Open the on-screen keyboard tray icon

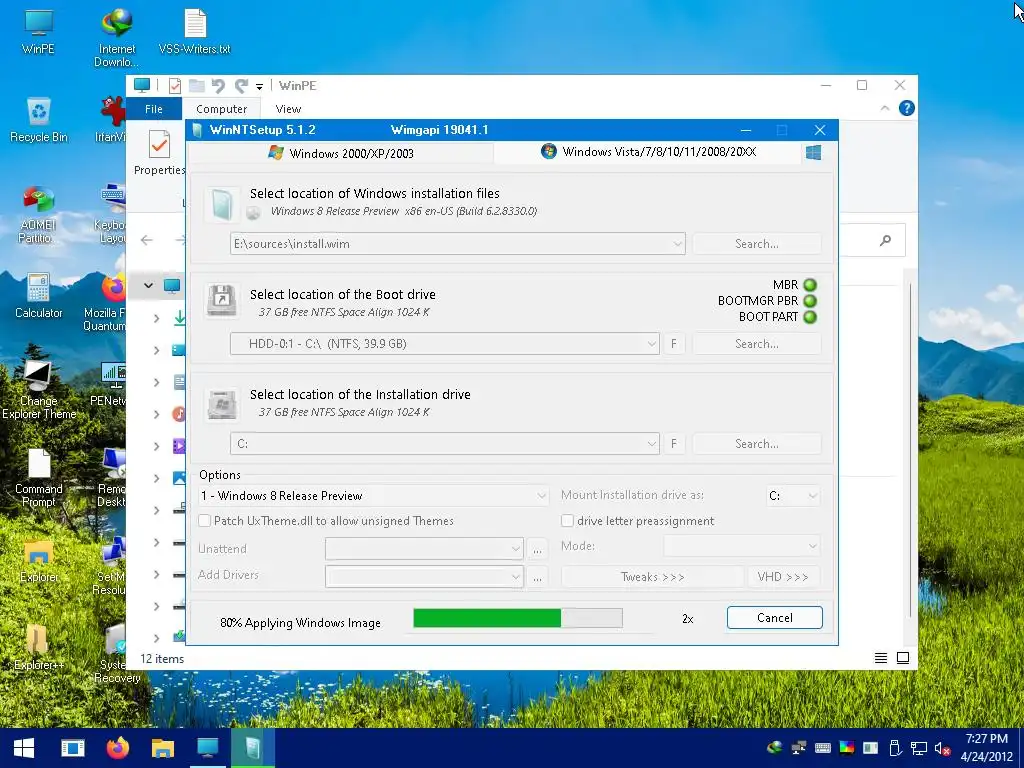pyautogui.click(x=822, y=748)
